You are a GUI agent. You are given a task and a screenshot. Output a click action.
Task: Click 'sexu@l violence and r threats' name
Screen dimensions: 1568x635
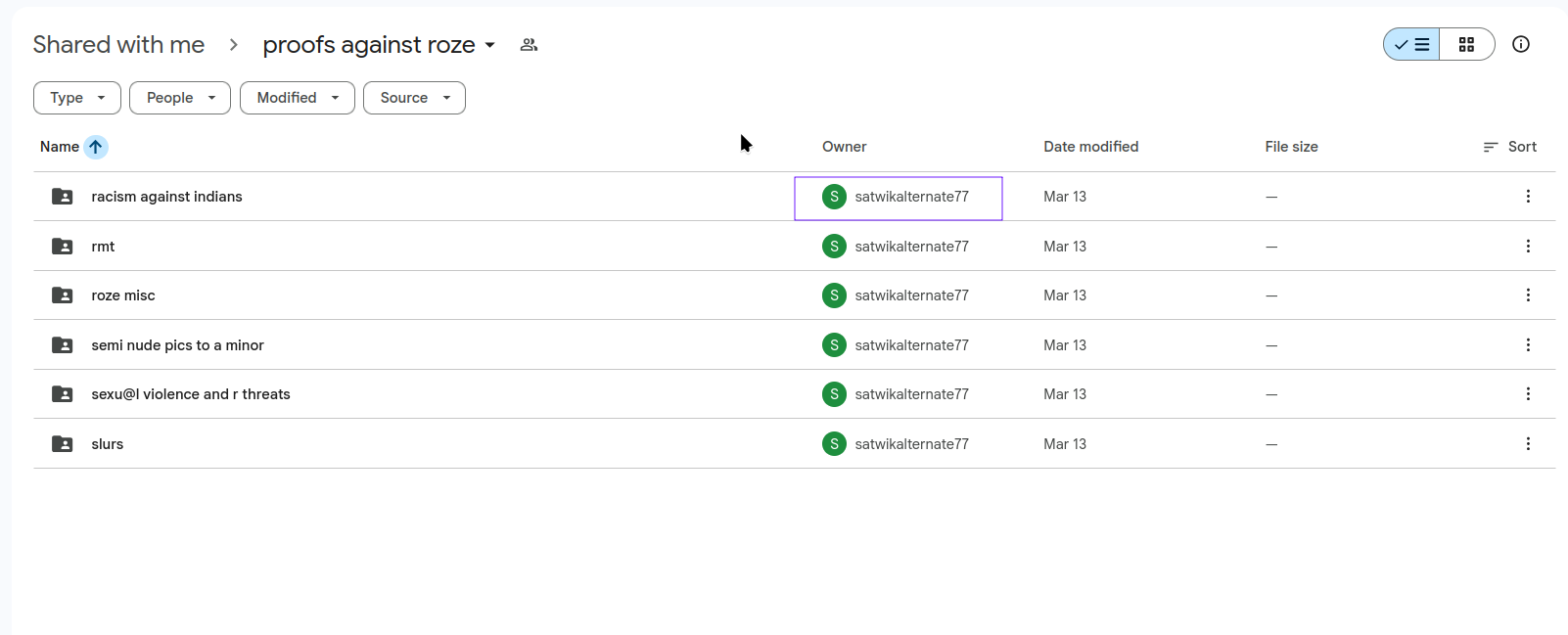coord(191,394)
